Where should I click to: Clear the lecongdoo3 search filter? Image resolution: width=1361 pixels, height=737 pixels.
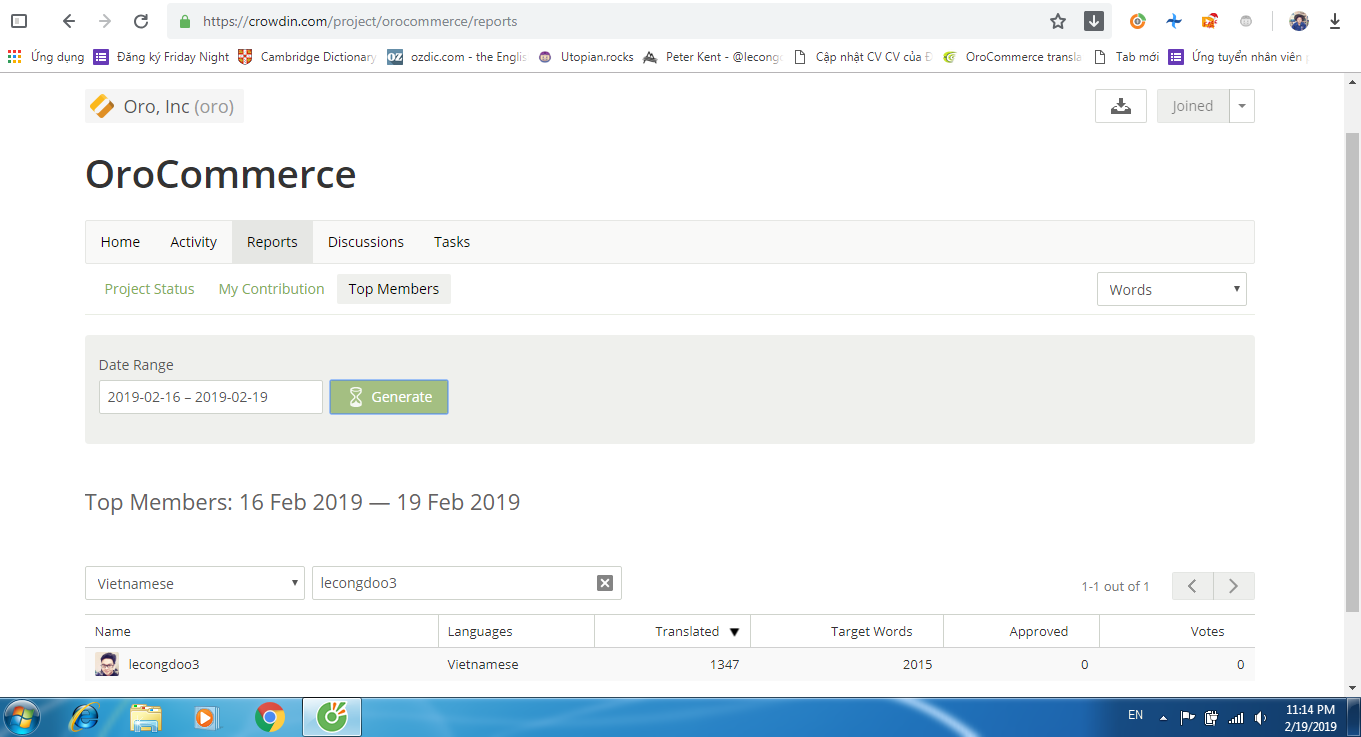(604, 583)
